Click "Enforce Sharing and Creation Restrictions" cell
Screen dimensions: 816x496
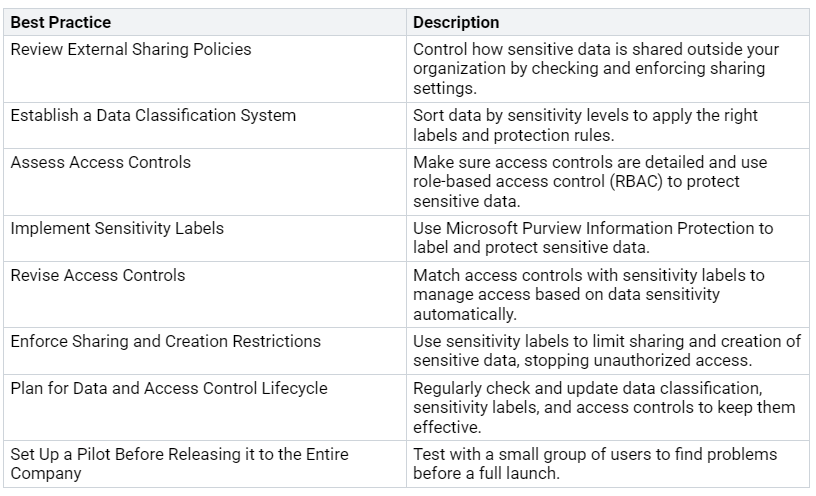coord(165,341)
